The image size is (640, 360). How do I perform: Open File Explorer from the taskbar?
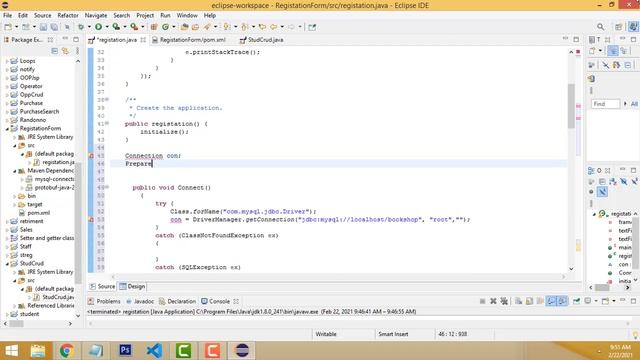tap(38, 351)
